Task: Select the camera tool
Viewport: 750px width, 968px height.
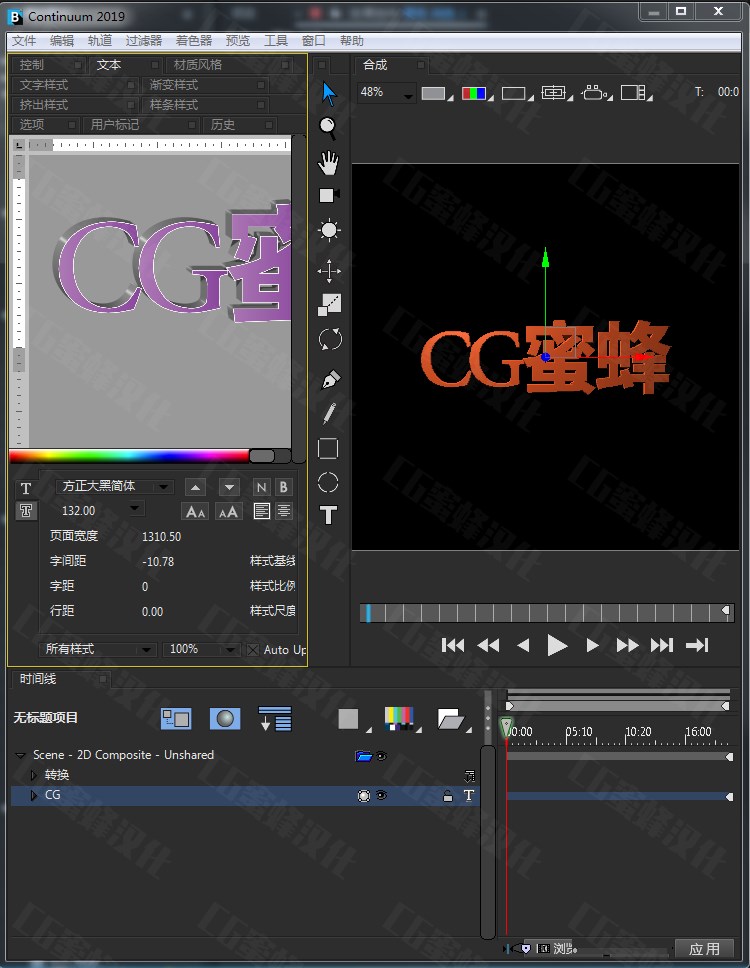Action: click(329, 196)
